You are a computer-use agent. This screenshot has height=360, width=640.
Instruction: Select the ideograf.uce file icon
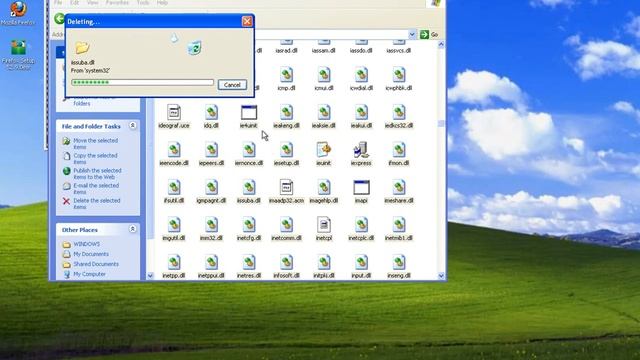click(x=174, y=112)
